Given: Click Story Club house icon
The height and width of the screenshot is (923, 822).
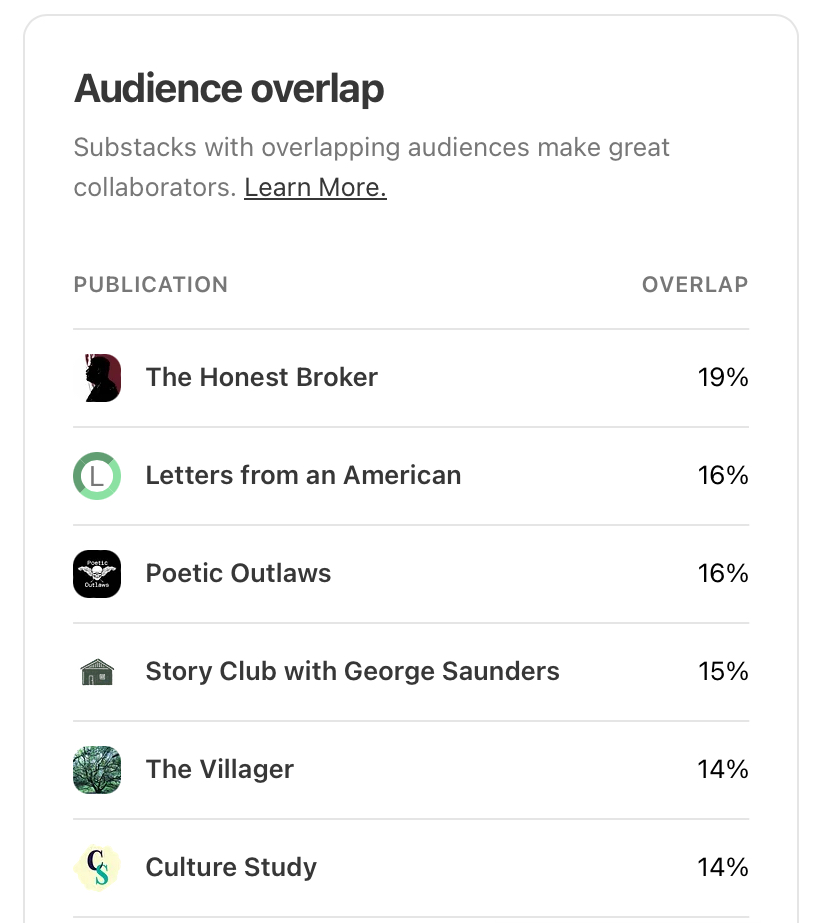Looking at the screenshot, I should pyautogui.click(x=97, y=672).
